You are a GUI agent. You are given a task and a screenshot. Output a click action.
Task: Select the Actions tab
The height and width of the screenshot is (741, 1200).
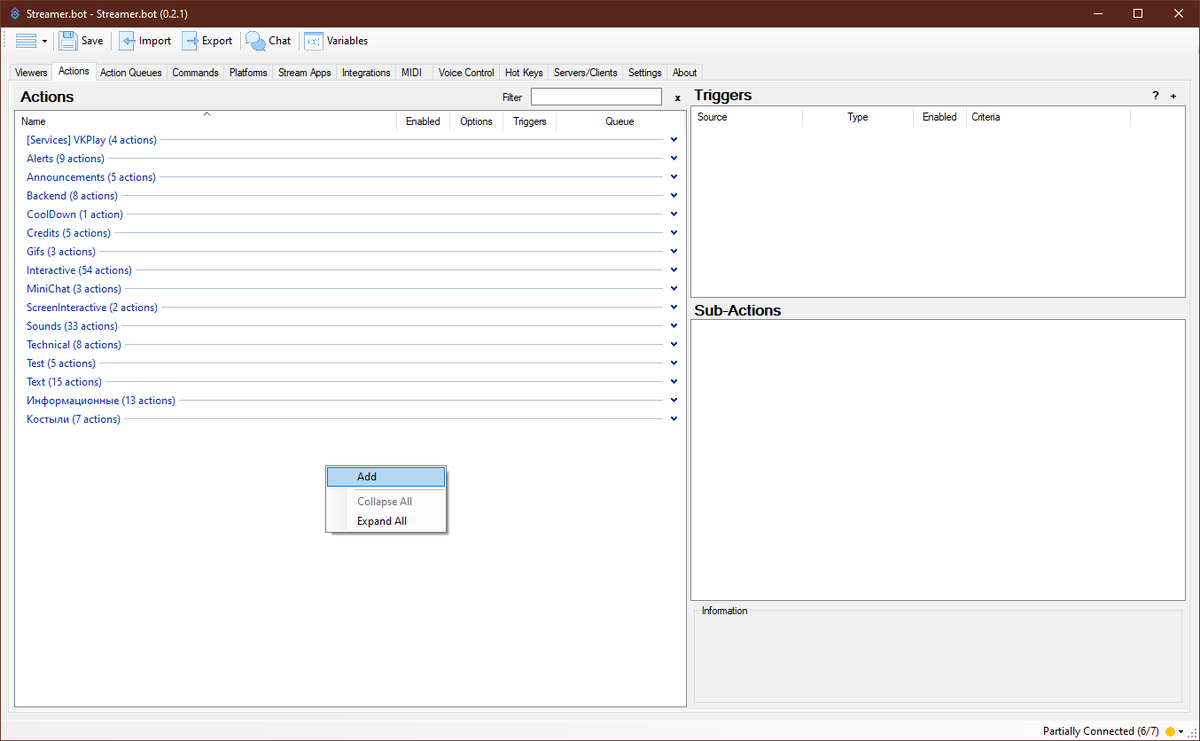pos(74,71)
